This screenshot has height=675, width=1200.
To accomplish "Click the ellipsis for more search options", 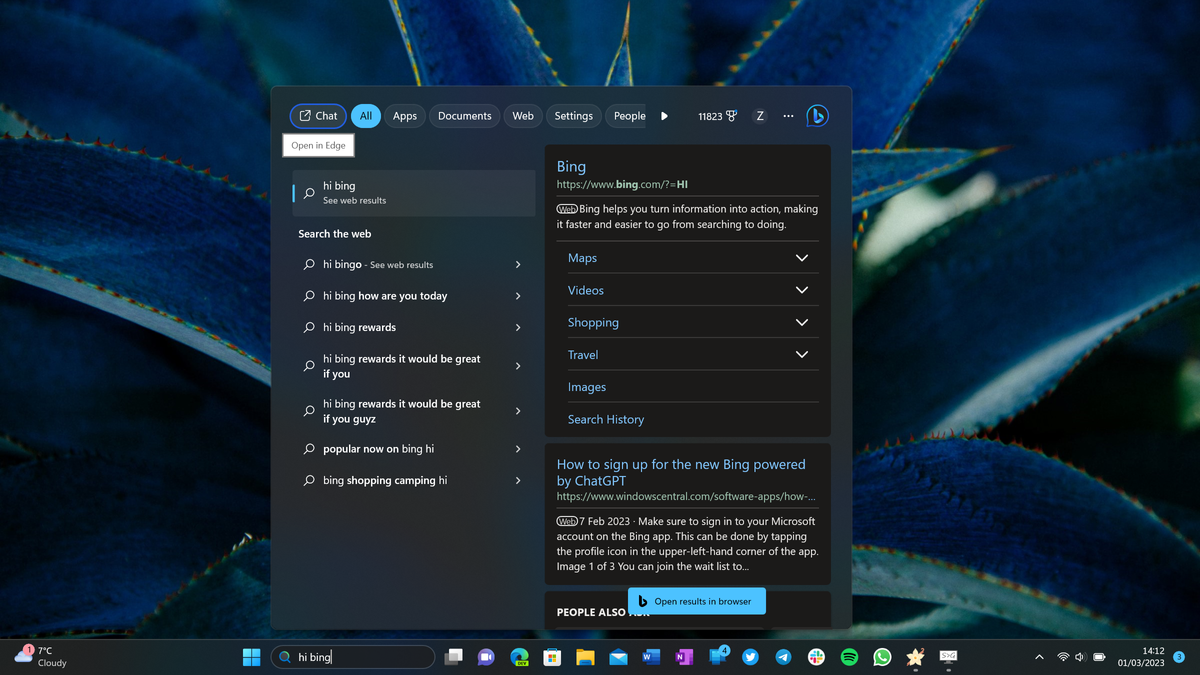I will [788, 115].
